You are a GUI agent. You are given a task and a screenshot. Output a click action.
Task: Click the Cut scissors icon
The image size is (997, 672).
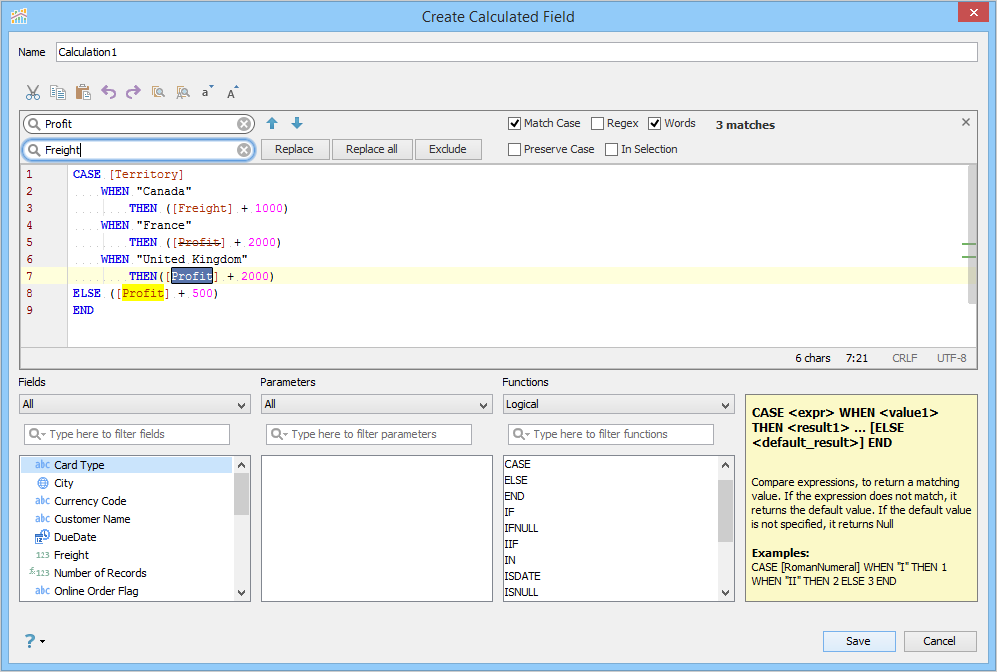[32, 93]
